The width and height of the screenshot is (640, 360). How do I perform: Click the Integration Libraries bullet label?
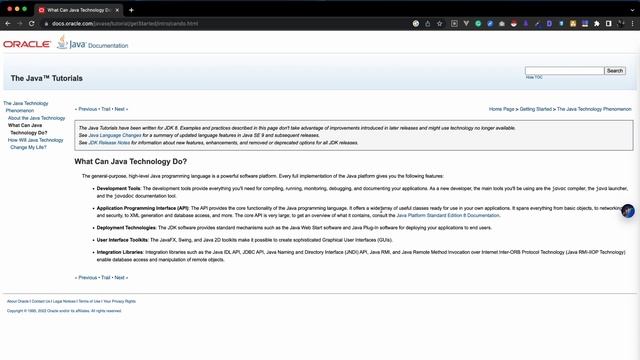tap(120, 252)
